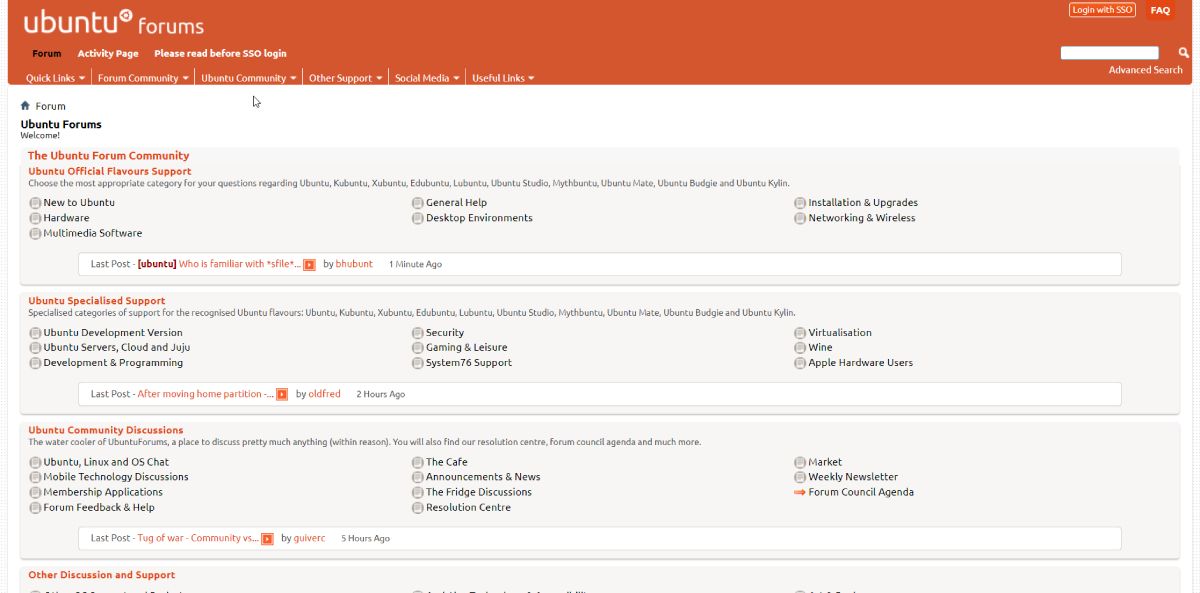Click the forum icon beside Virtualisation
The image size is (1200, 593).
click(800, 333)
